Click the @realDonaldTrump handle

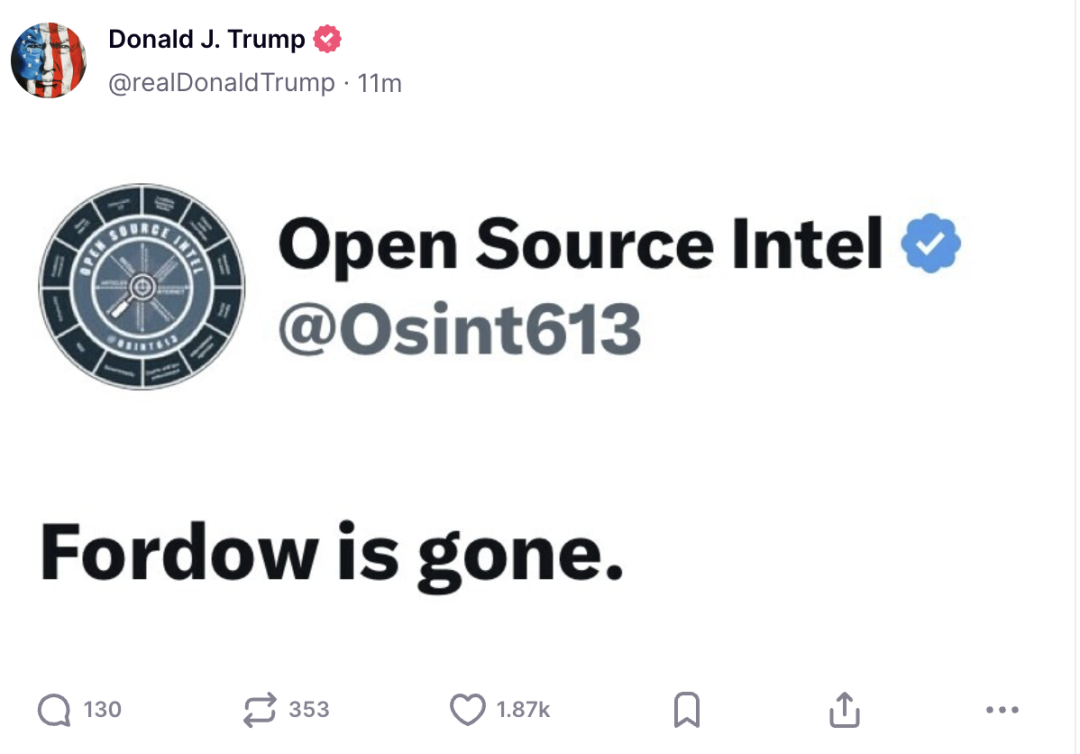click(x=221, y=83)
